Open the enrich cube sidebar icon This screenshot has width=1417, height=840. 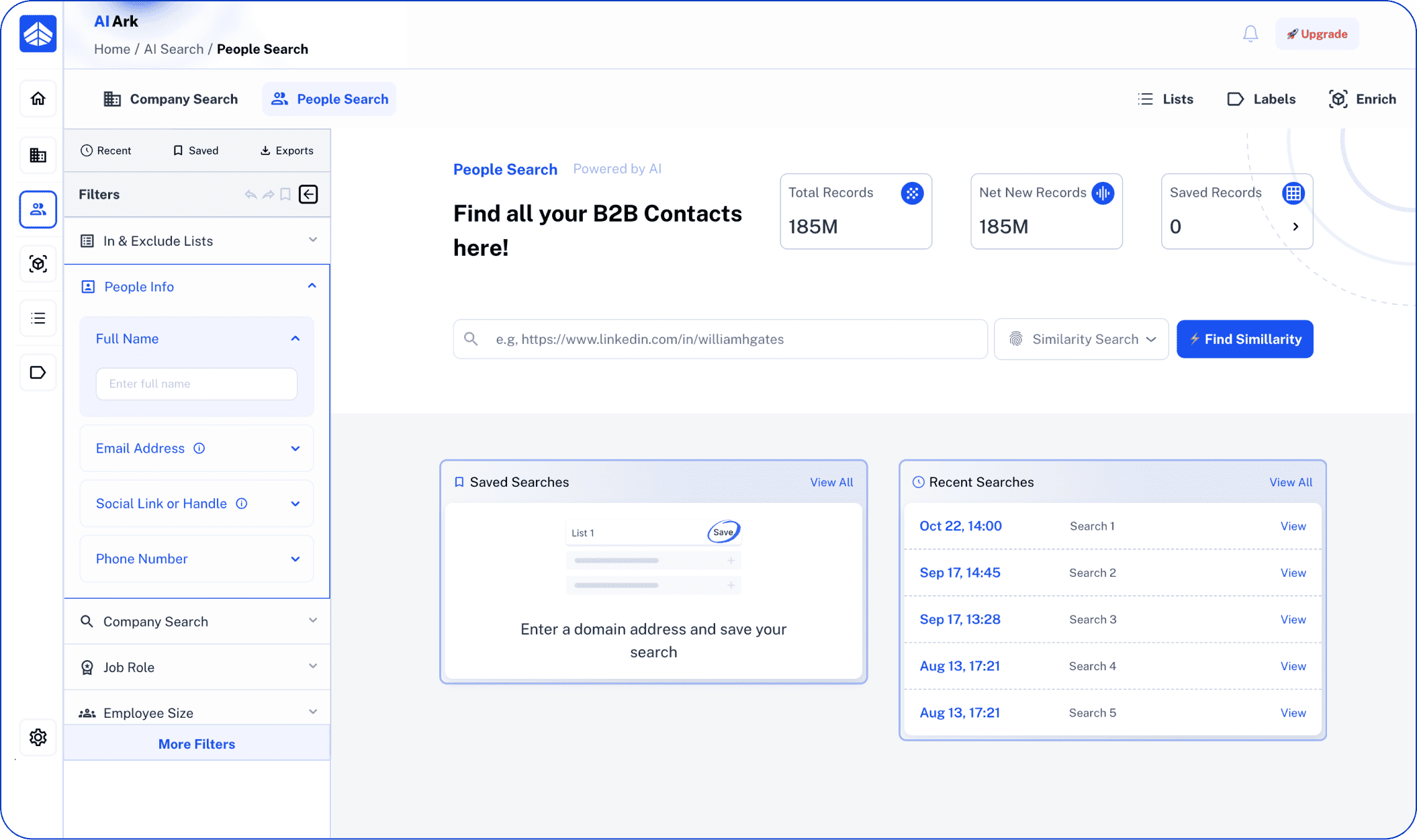38,263
